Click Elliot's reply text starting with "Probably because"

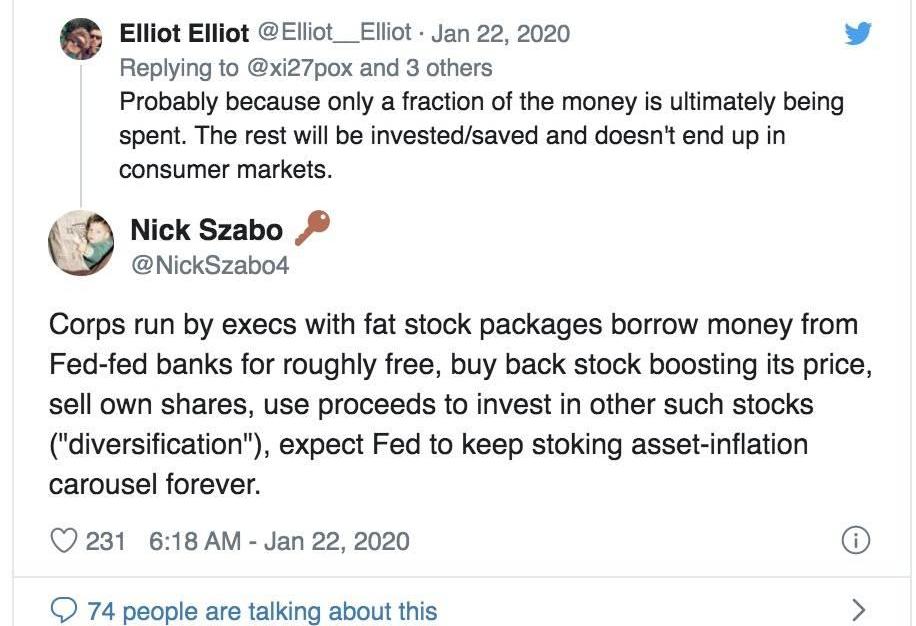(x=480, y=135)
